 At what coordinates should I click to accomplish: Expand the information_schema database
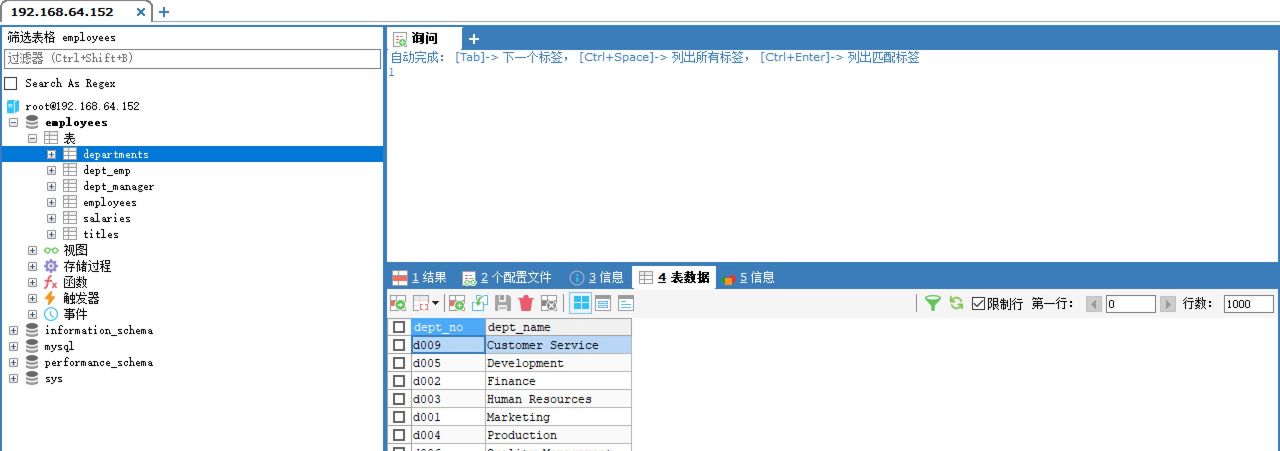(x=13, y=330)
